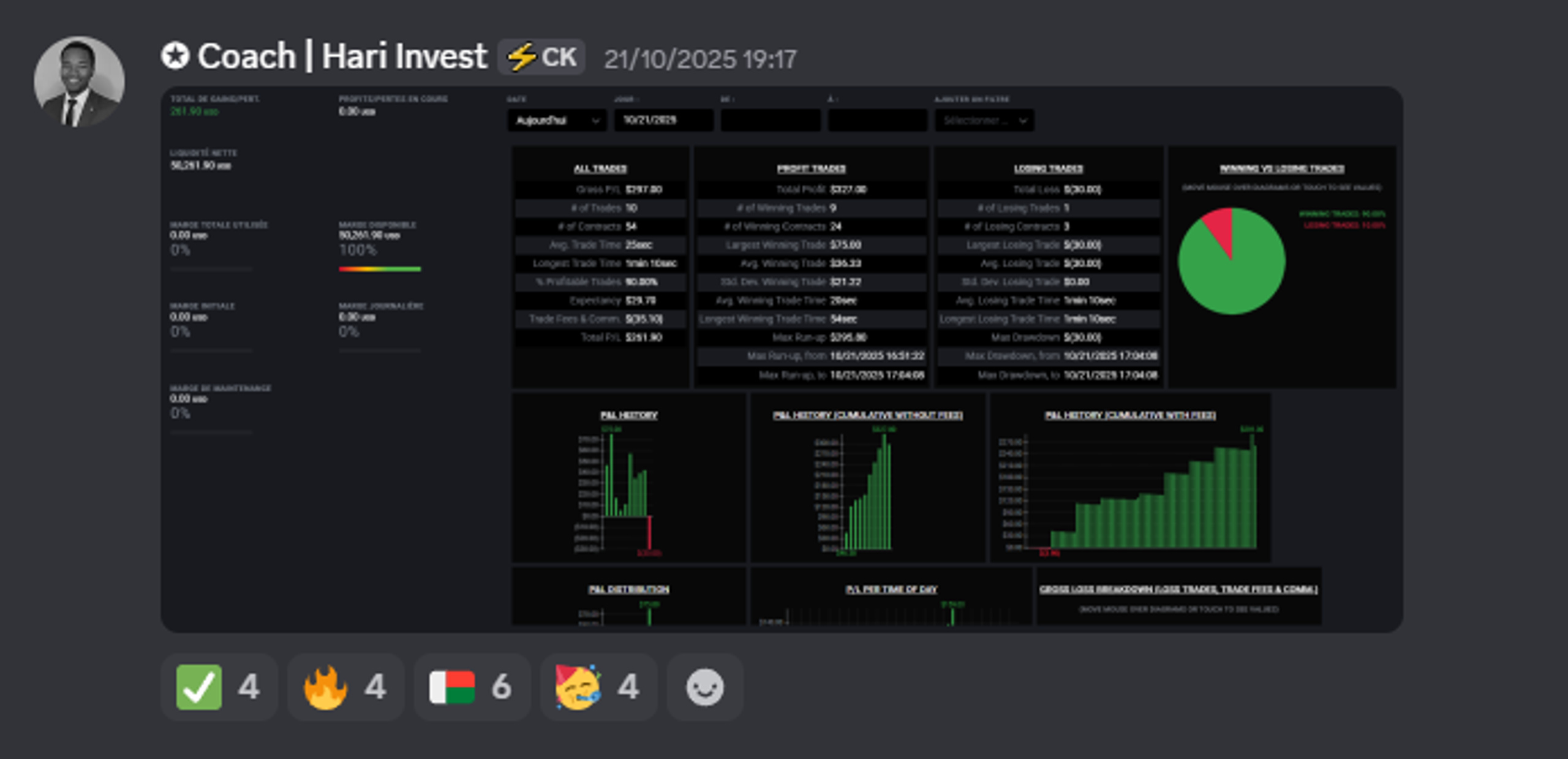The image size is (1568, 759).
Task: Click the red-to-green margin gradient bar
Action: [380, 269]
